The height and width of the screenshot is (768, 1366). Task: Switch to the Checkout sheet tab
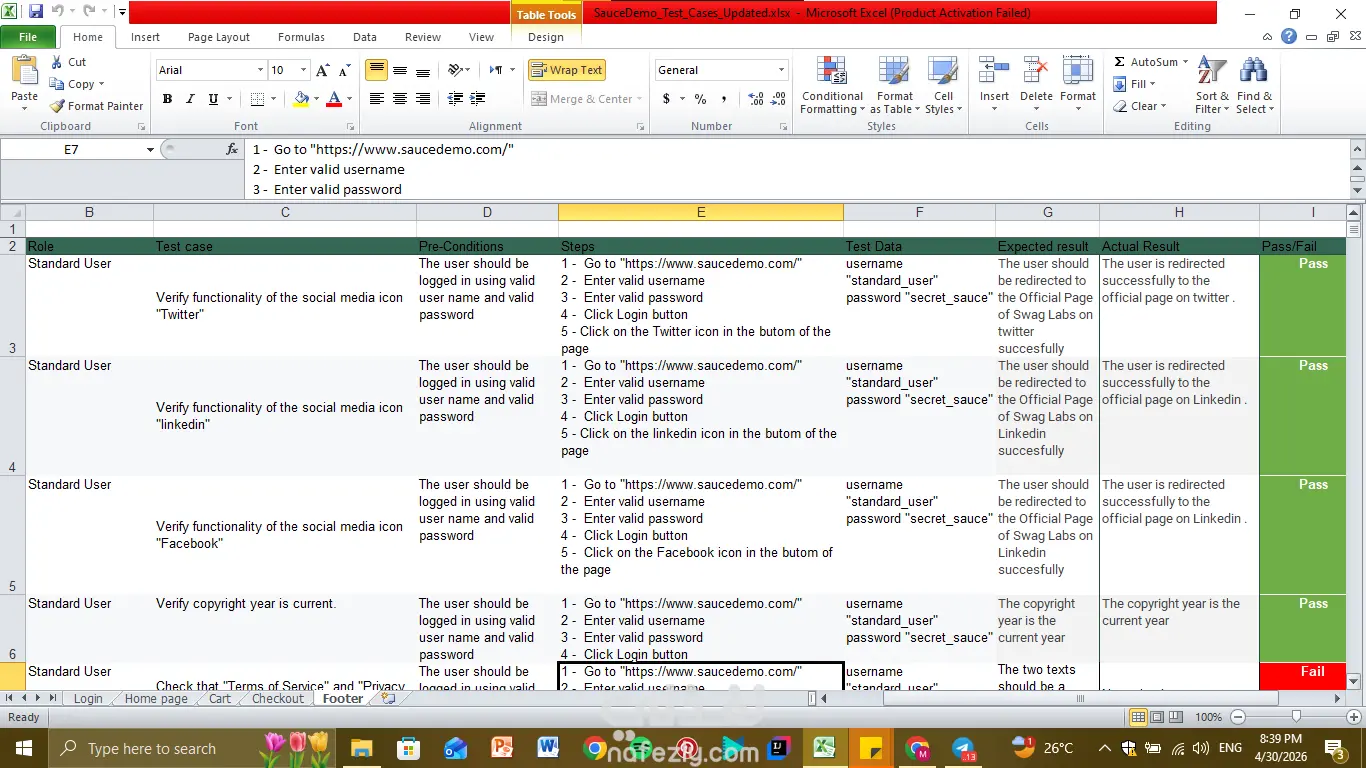278,699
